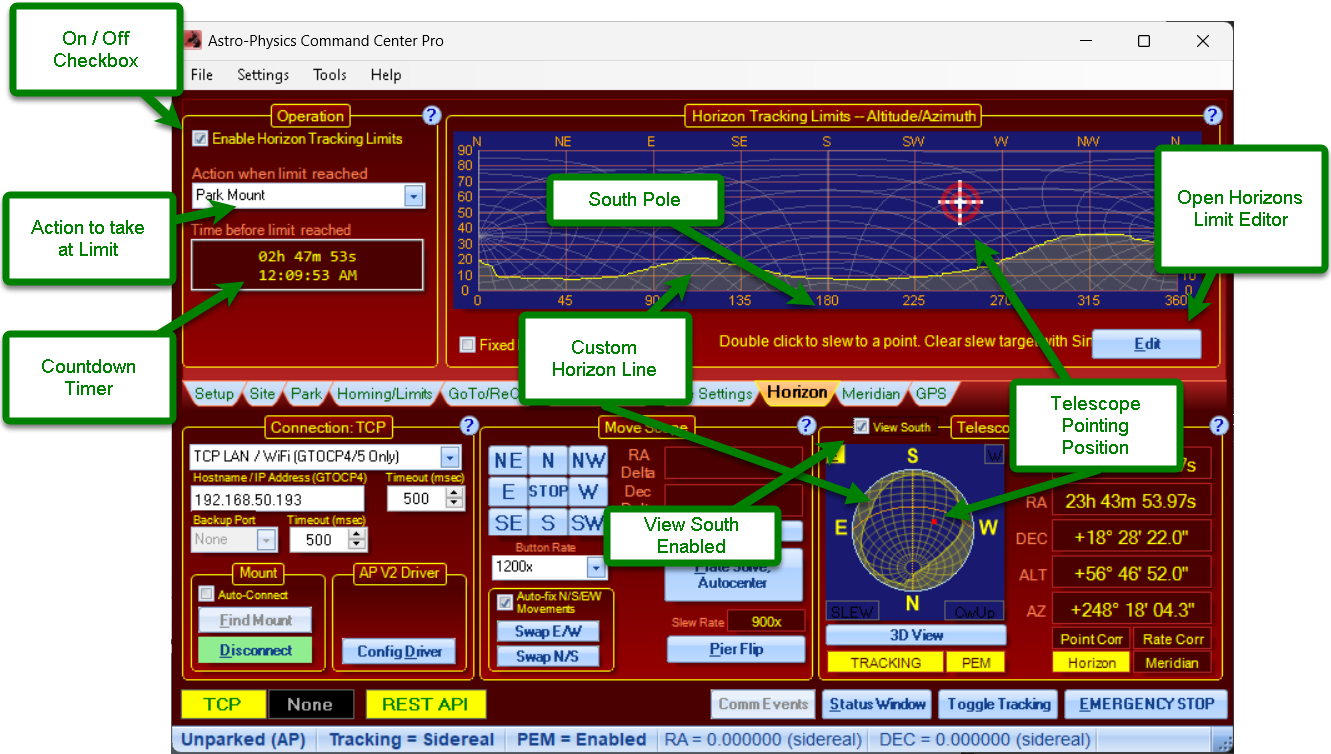This screenshot has width=1331, height=754.
Task: Switch to the Homing/Limits tab
Action: coord(385,394)
